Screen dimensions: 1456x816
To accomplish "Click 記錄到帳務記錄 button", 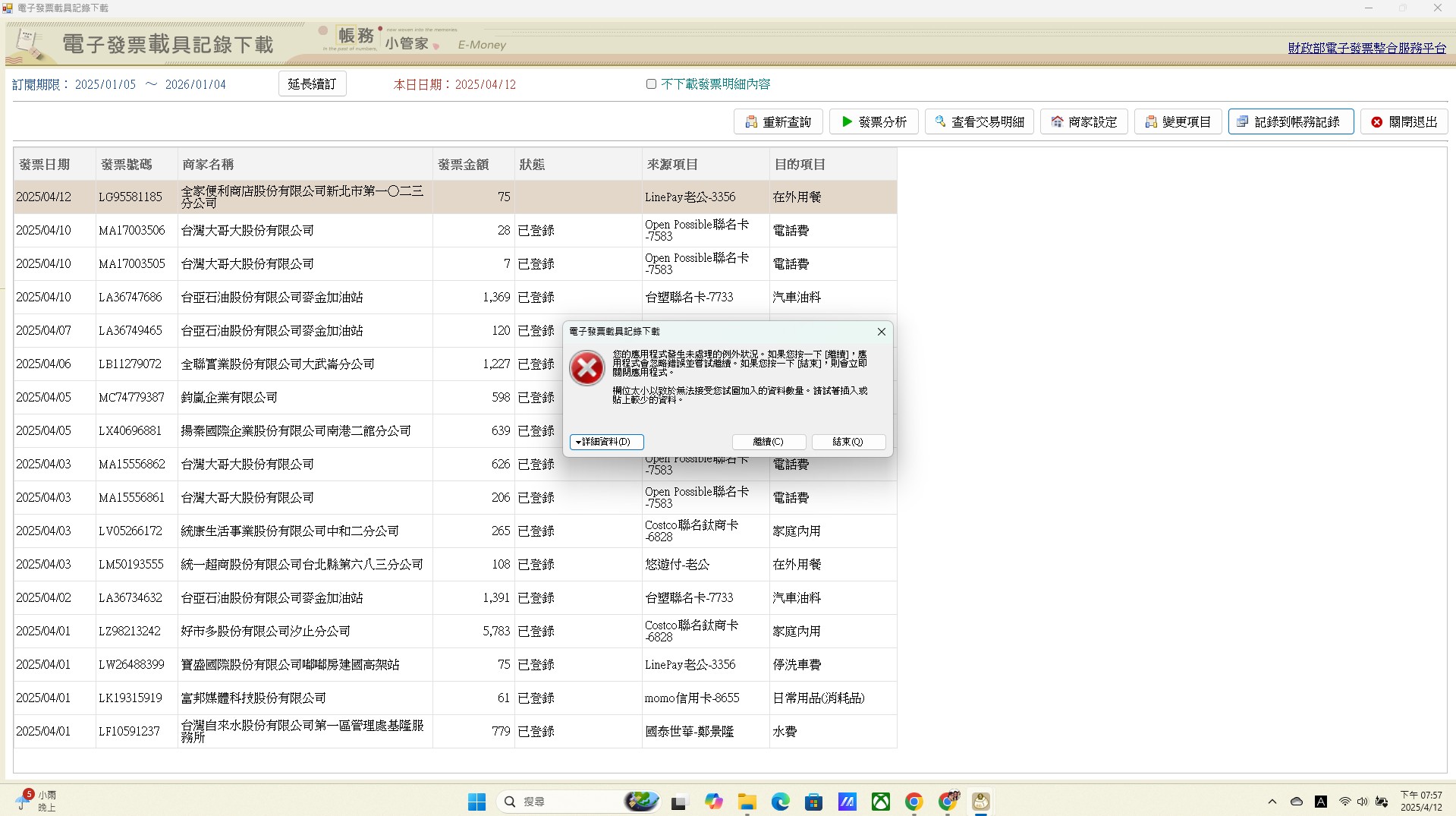I will pyautogui.click(x=1291, y=121).
